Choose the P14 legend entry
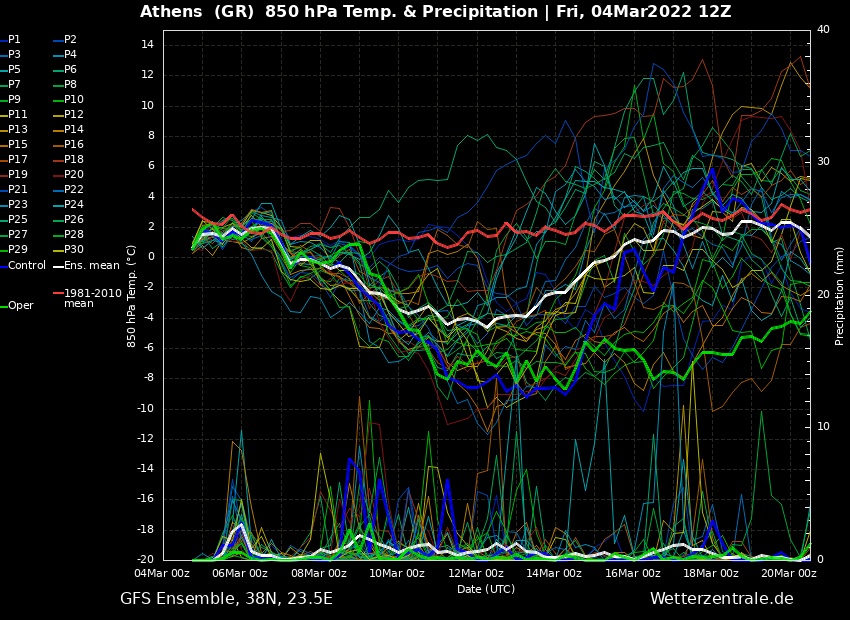Screen dimensions: 850x620 [74, 130]
